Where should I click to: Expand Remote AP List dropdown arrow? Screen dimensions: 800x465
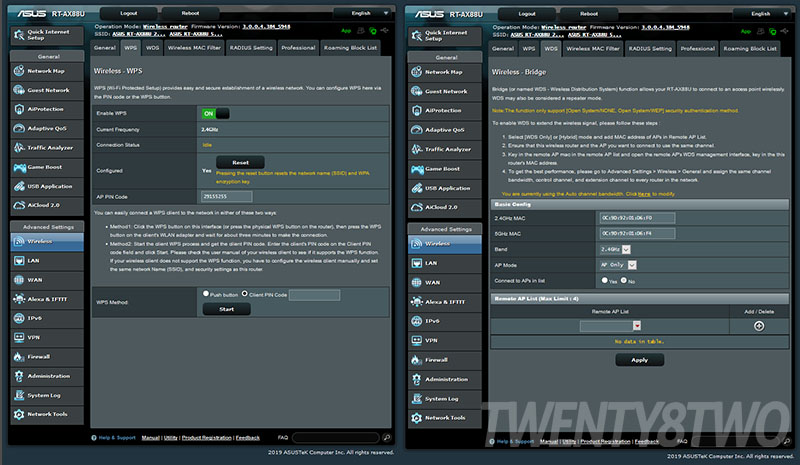pyautogui.click(x=637, y=326)
